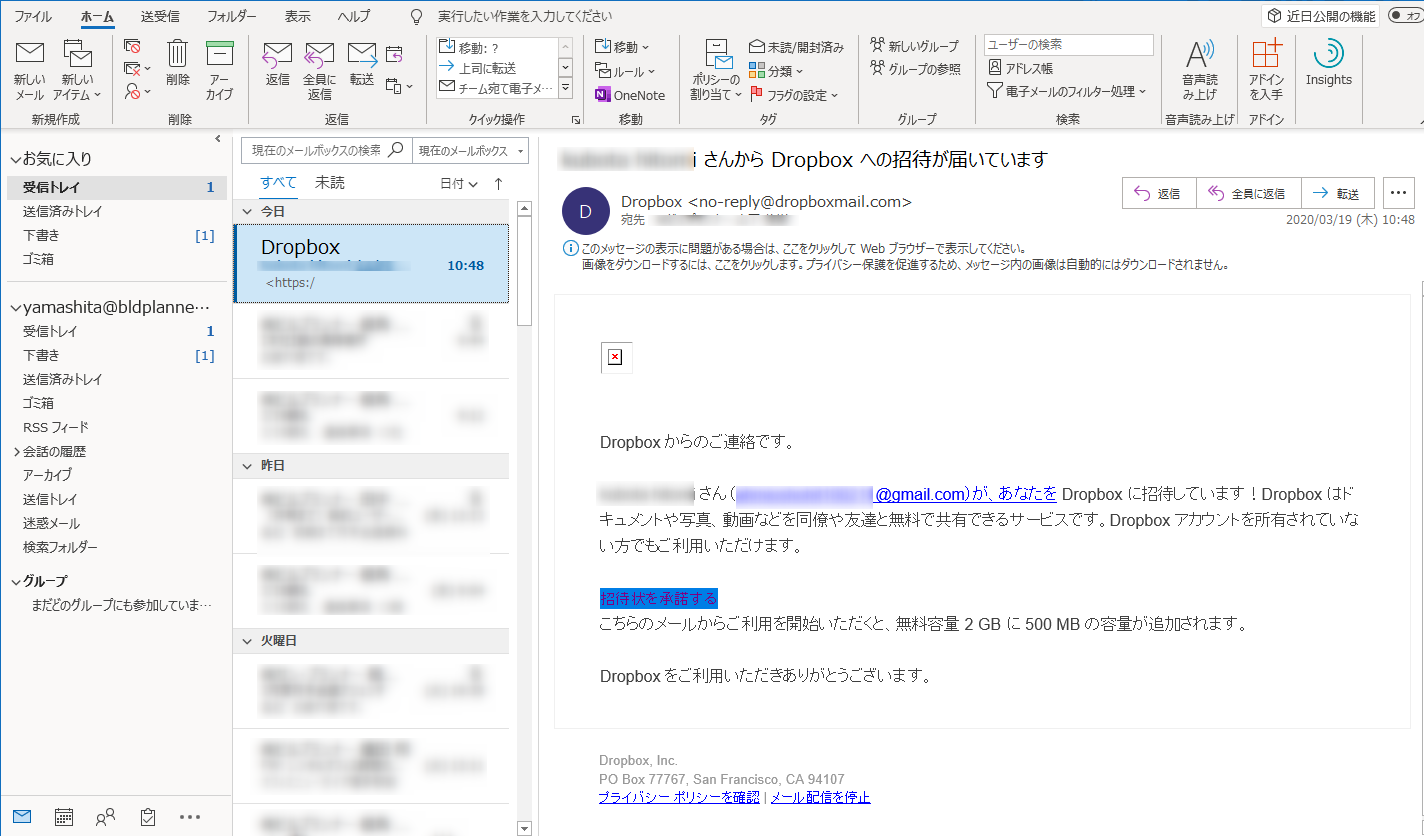1424x836 pixels.
Task: Switch to 送受信 ribbon tab
Action: (160, 16)
